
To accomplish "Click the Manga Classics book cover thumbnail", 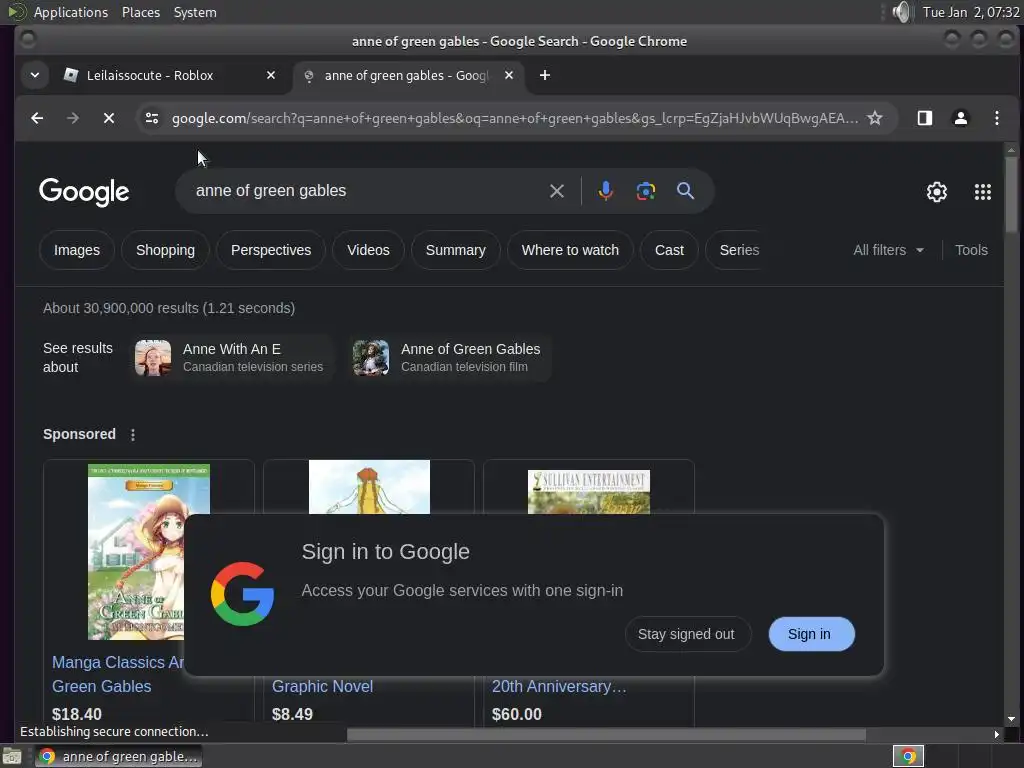I will tap(136, 552).
